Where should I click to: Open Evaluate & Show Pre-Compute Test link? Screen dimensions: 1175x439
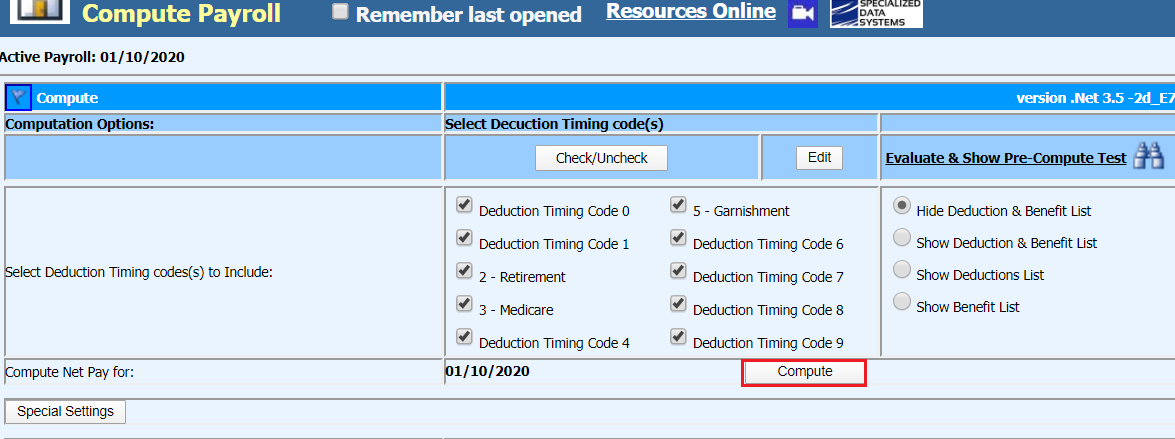(1005, 158)
